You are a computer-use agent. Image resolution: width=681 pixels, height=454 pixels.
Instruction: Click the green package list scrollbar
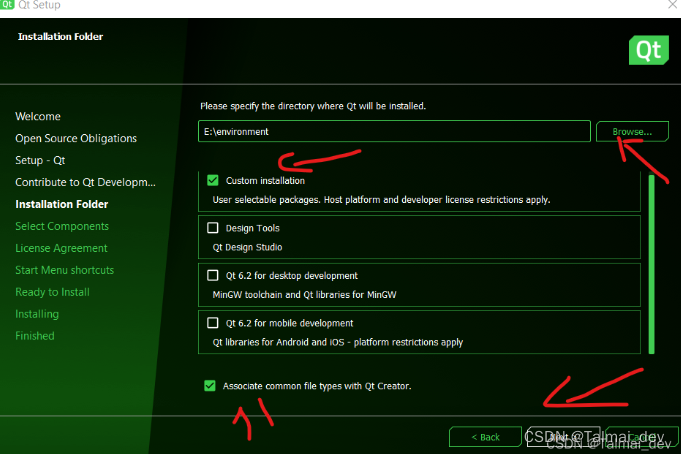[651, 264]
